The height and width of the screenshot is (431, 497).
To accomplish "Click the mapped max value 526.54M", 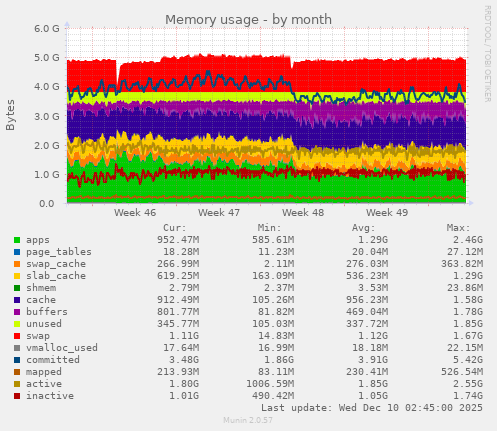I will [462, 372].
